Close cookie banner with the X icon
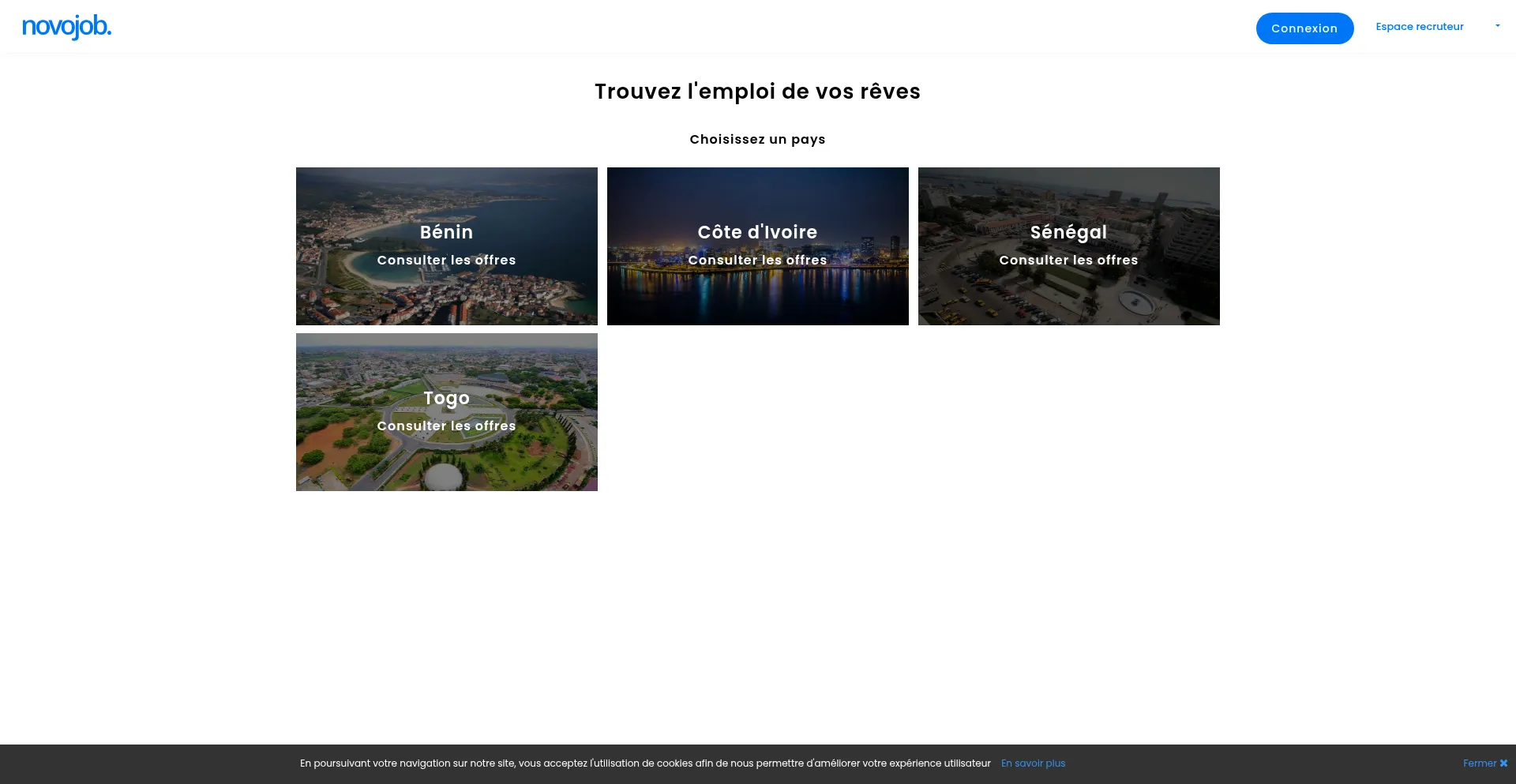 tap(1503, 763)
